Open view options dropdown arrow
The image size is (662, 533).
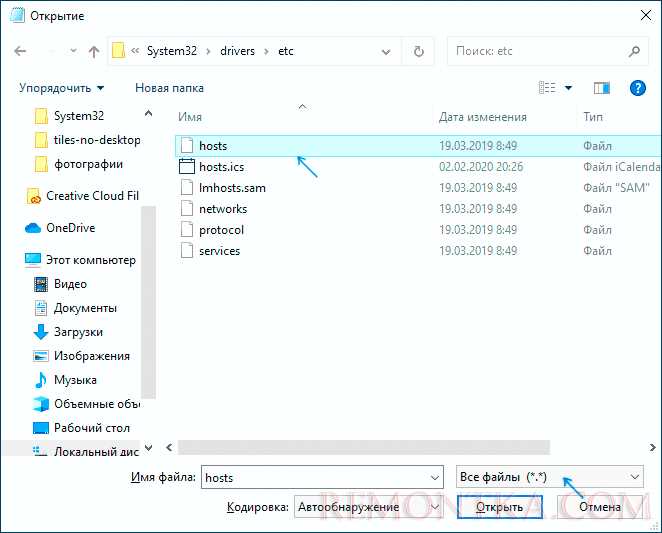coord(568,88)
